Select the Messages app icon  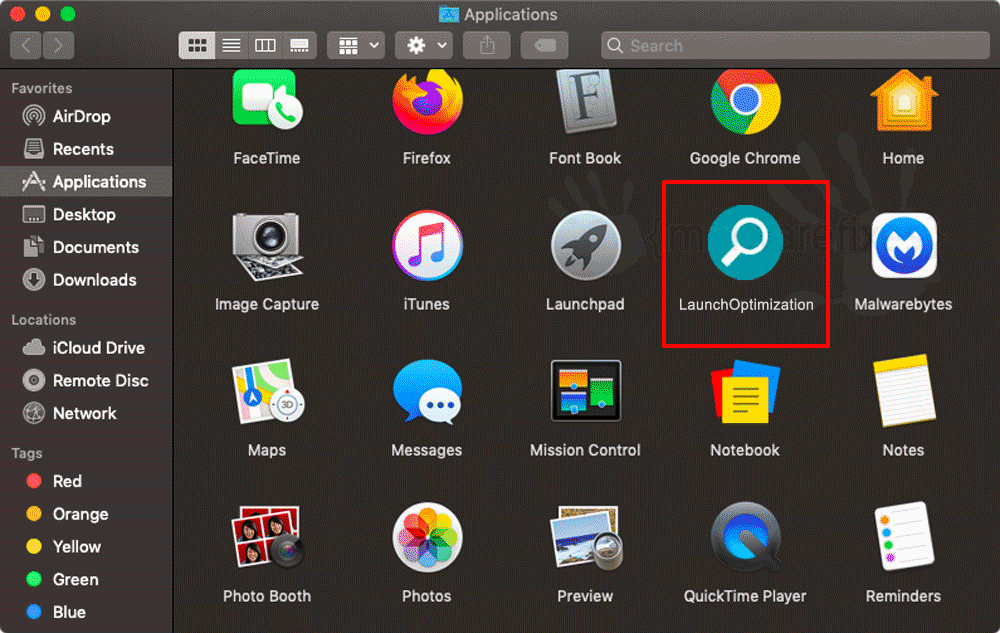[427, 391]
